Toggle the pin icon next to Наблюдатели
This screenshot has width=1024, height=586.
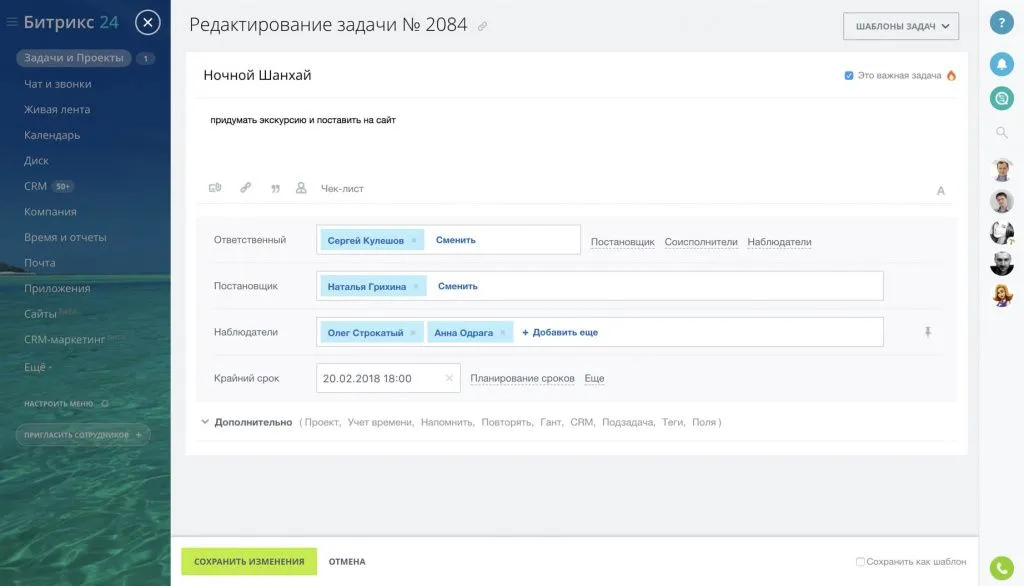tap(928, 331)
